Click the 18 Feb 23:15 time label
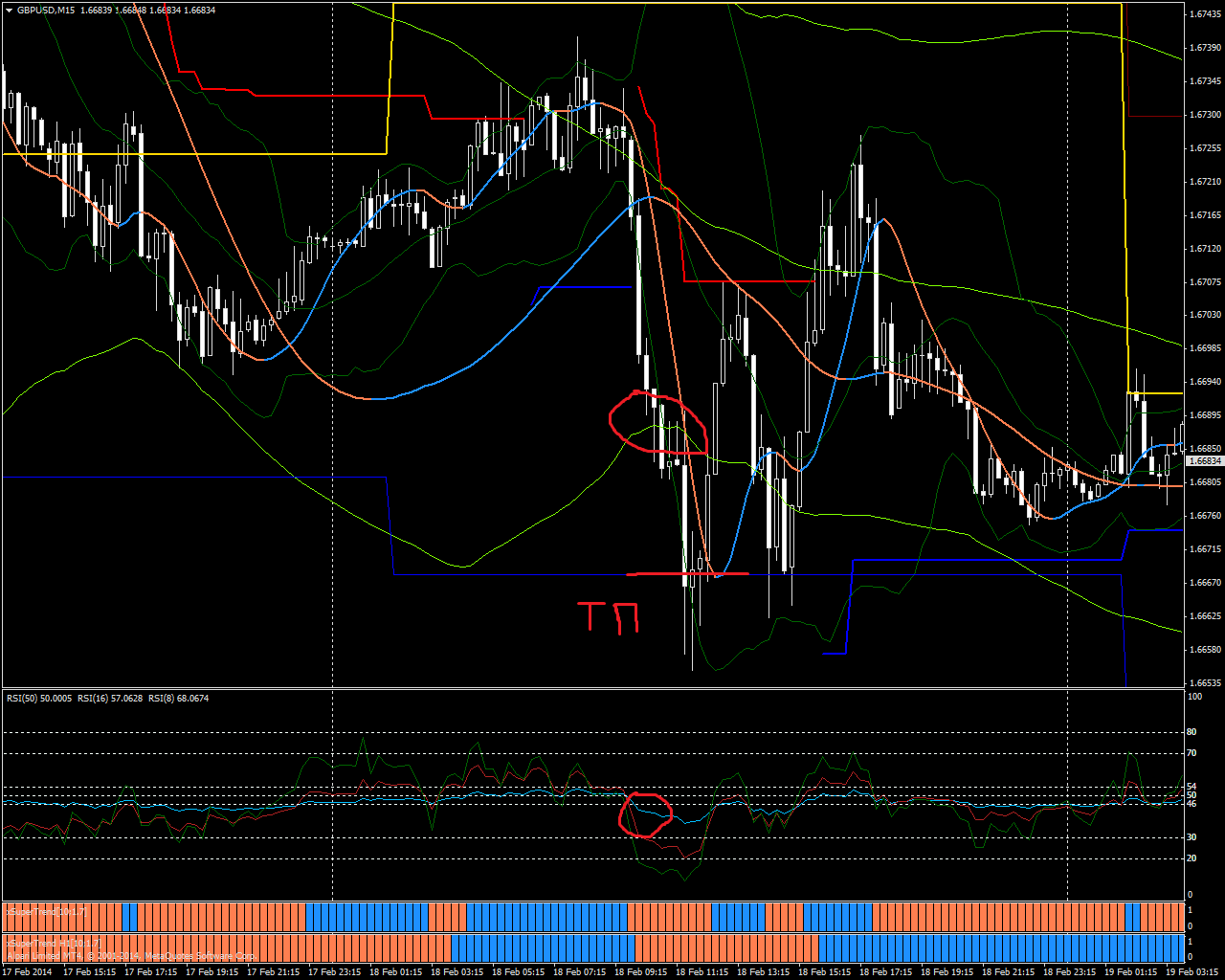 1069,971
